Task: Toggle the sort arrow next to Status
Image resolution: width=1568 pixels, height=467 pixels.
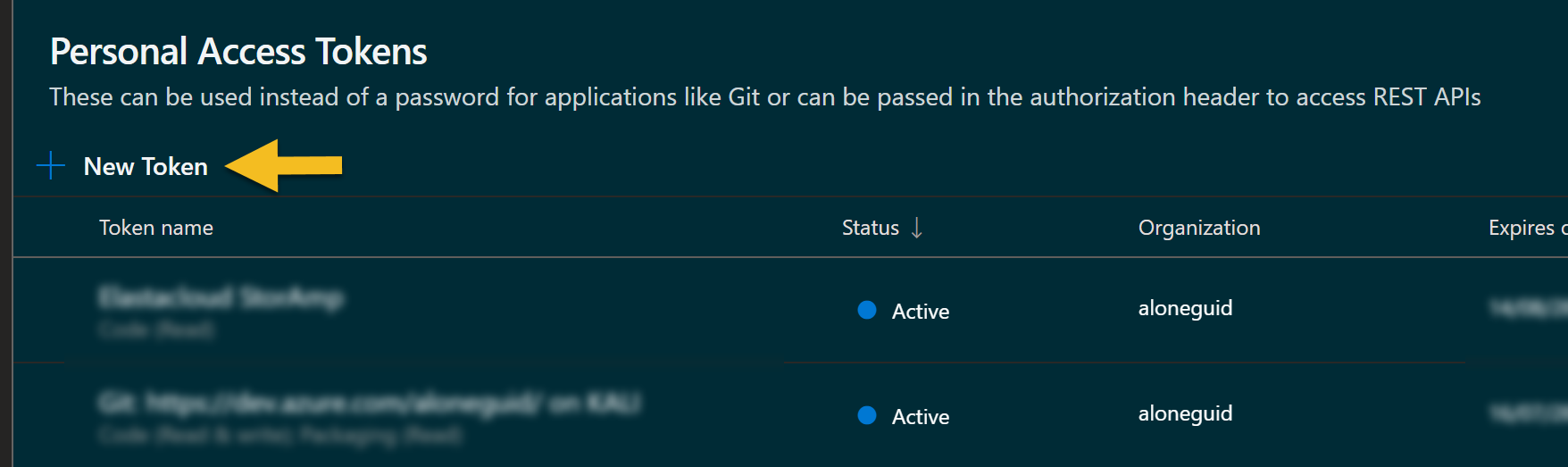Action: coord(916,228)
